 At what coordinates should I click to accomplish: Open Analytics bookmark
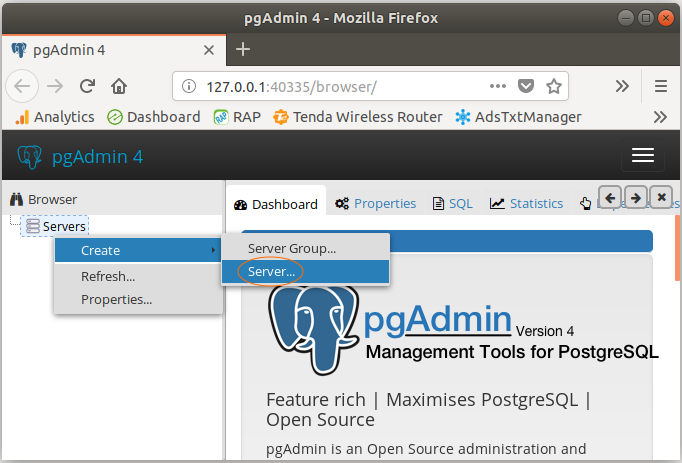55,117
